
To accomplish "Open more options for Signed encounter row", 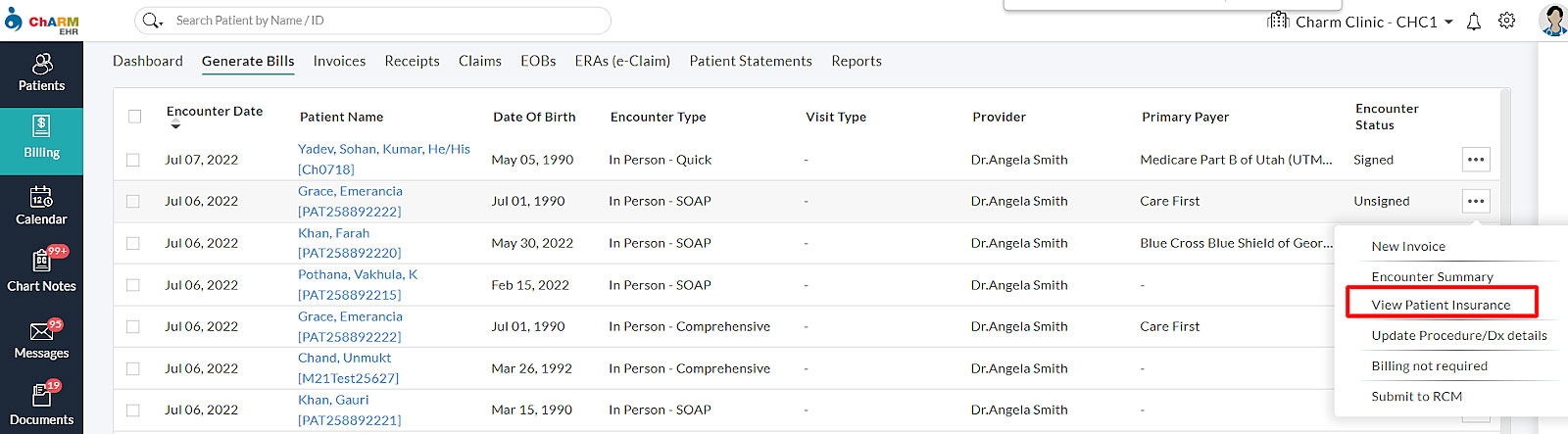I will click(x=1475, y=160).
